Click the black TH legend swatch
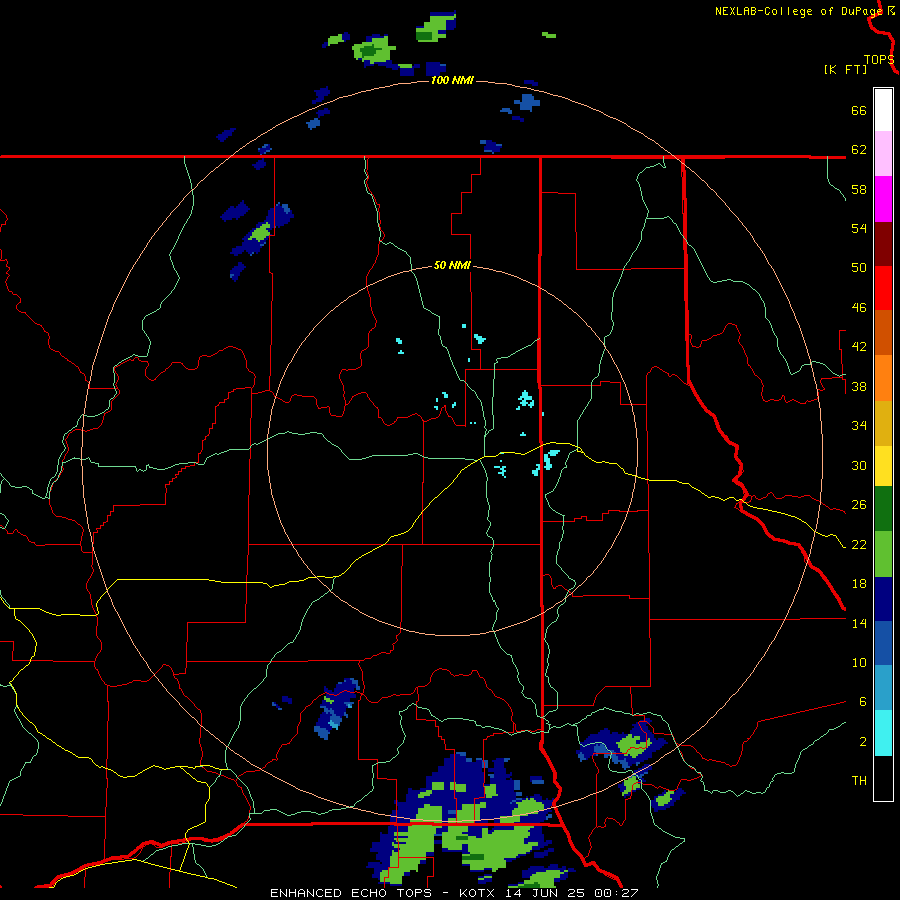The width and height of the screenshot is (900, 900). click(883, 778)
